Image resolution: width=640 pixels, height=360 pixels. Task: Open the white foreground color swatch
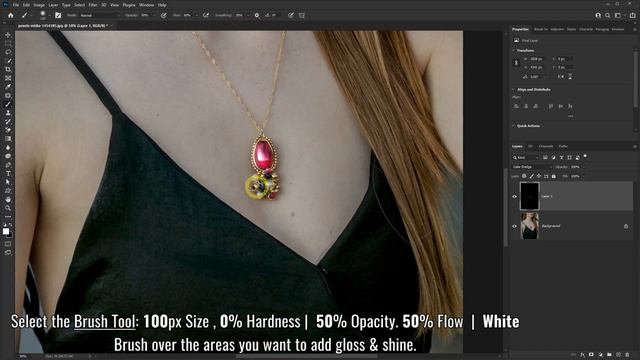[6, 231]
